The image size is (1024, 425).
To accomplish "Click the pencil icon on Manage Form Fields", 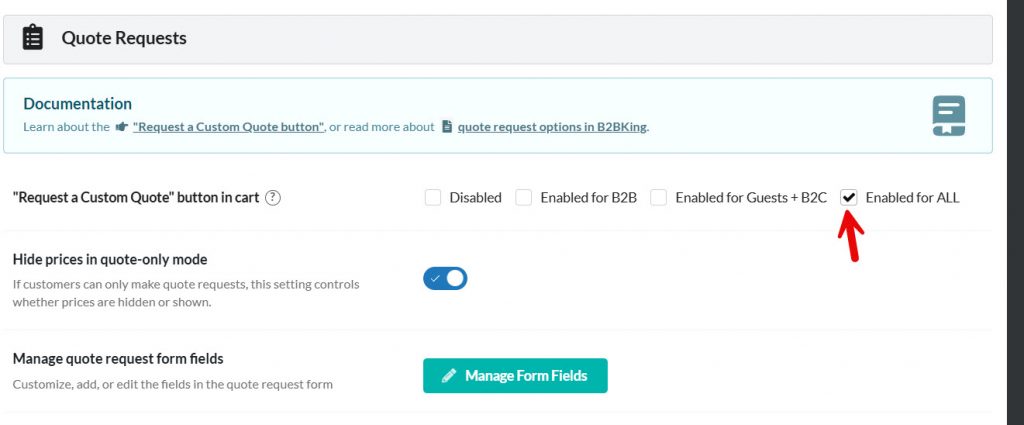I will pyautogui.click(x=449, y=376).
